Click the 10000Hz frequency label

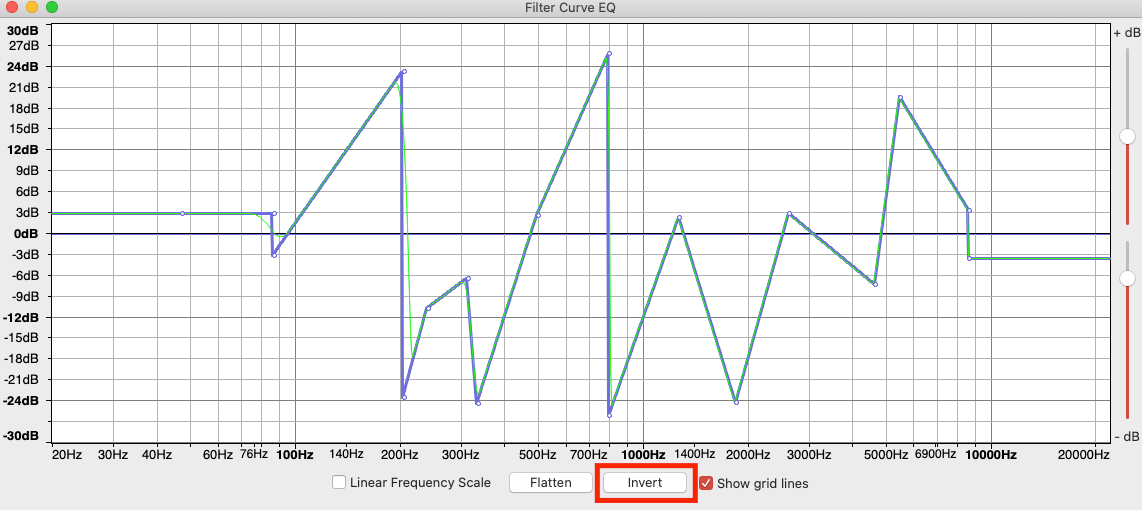coord(991,455)
